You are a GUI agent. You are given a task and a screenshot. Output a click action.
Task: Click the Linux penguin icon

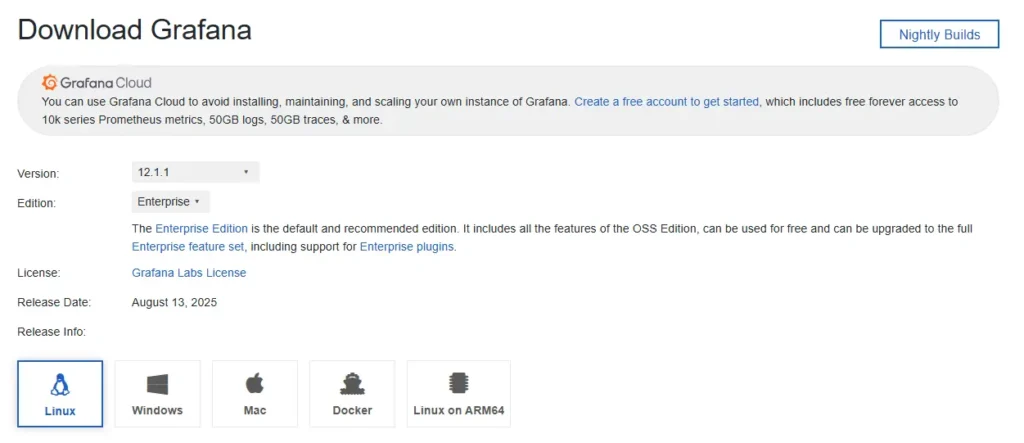click(60, 384)
